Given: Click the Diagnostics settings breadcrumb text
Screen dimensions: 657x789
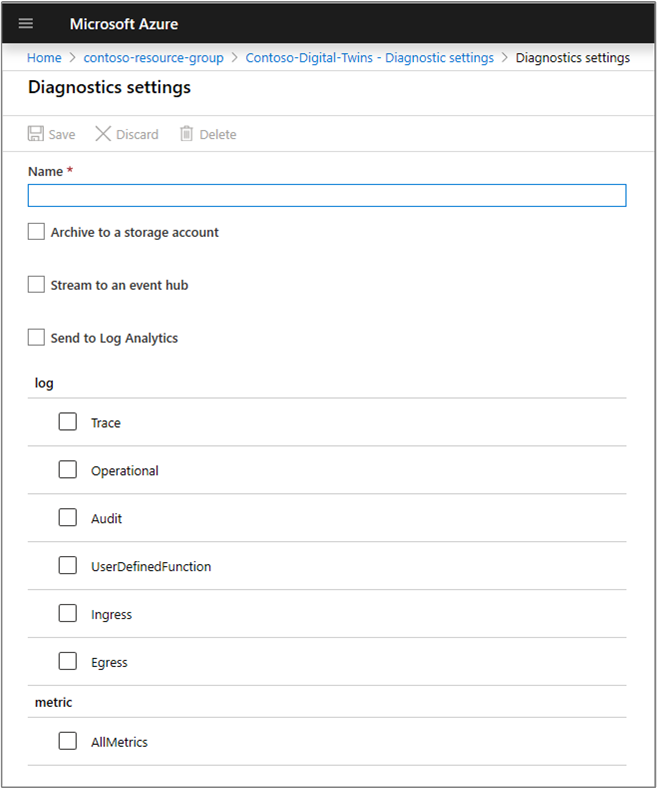Looking at the screenshot, I should (x=572, y=58).
